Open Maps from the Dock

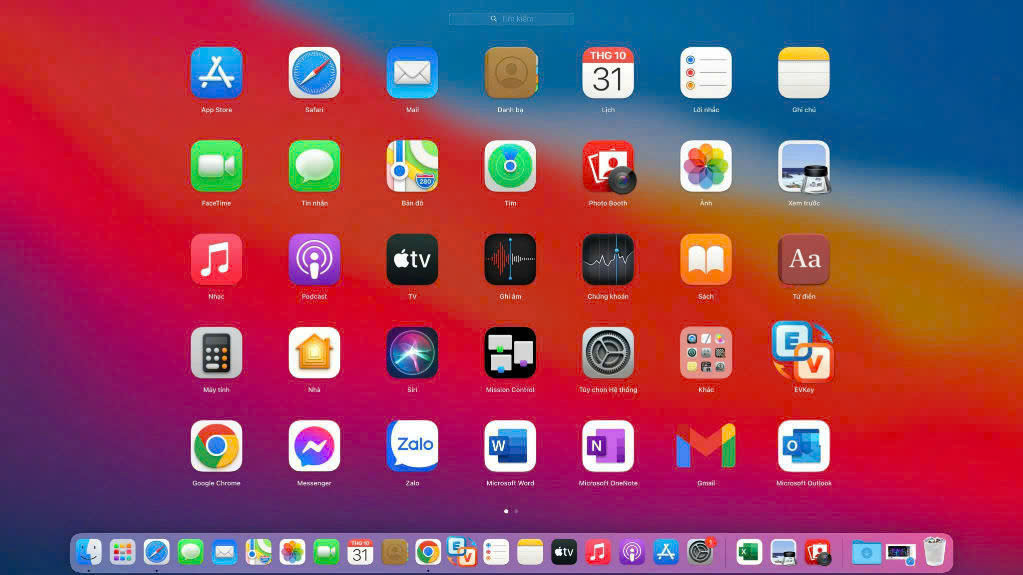click(x=258, y=552)
